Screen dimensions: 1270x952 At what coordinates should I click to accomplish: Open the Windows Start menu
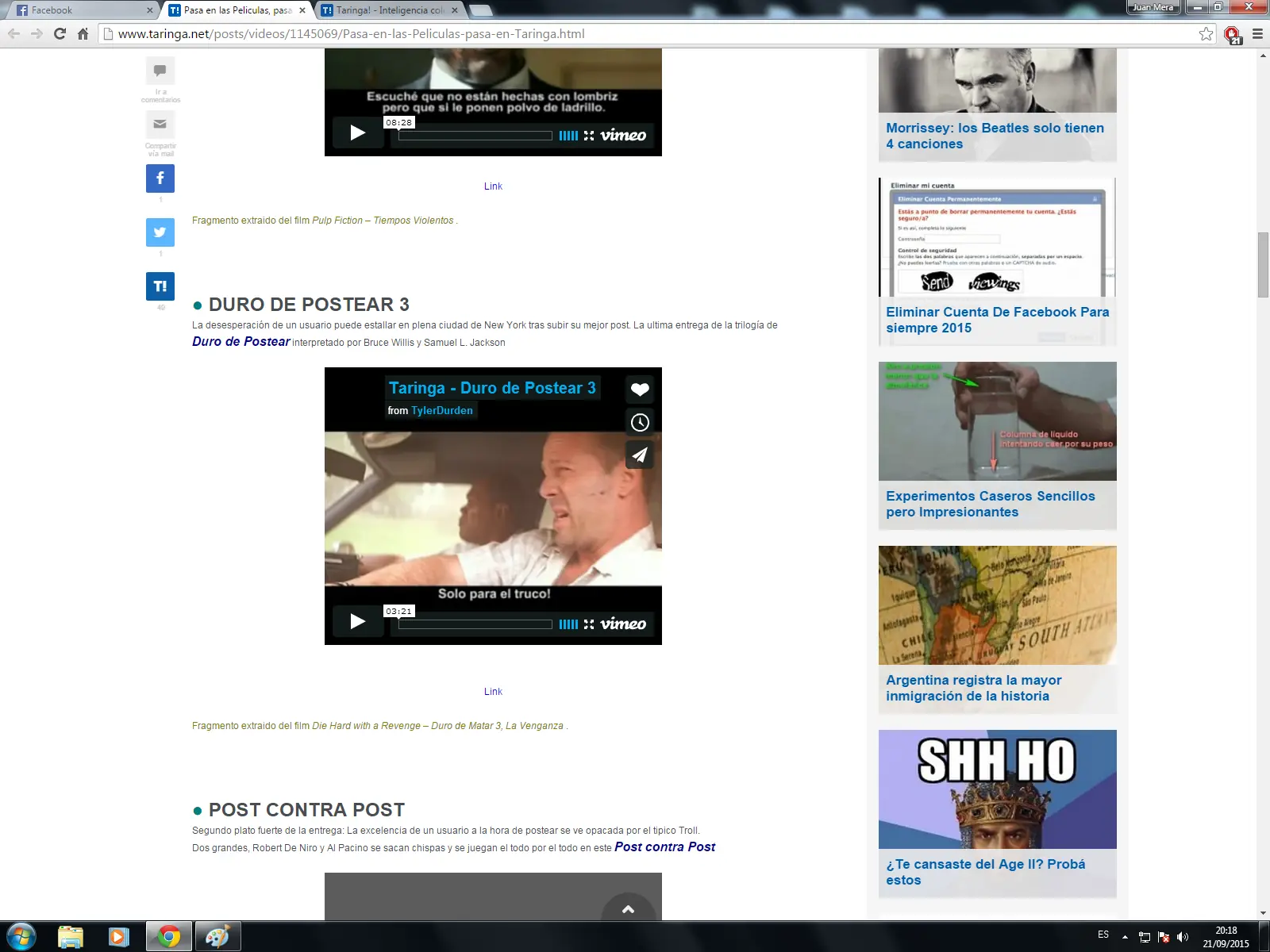tap(21, 937)
